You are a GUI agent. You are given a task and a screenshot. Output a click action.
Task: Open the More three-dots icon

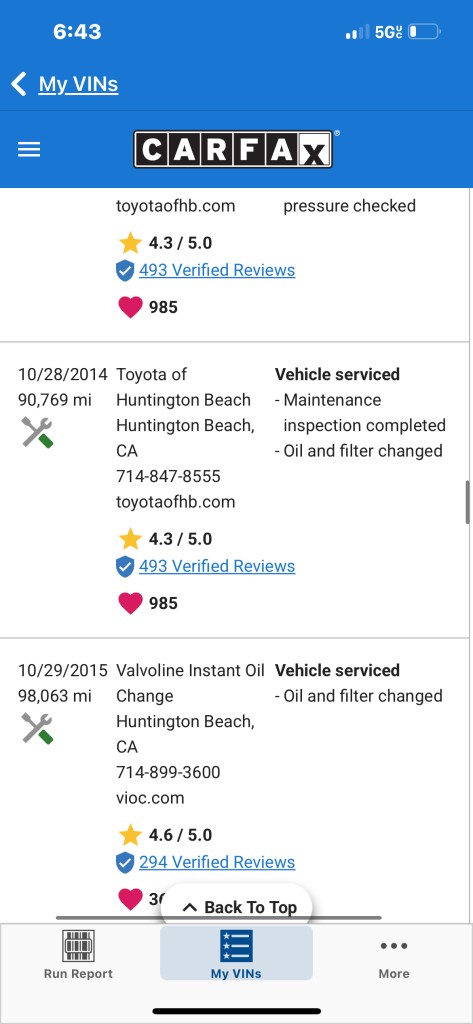(394, 946)
